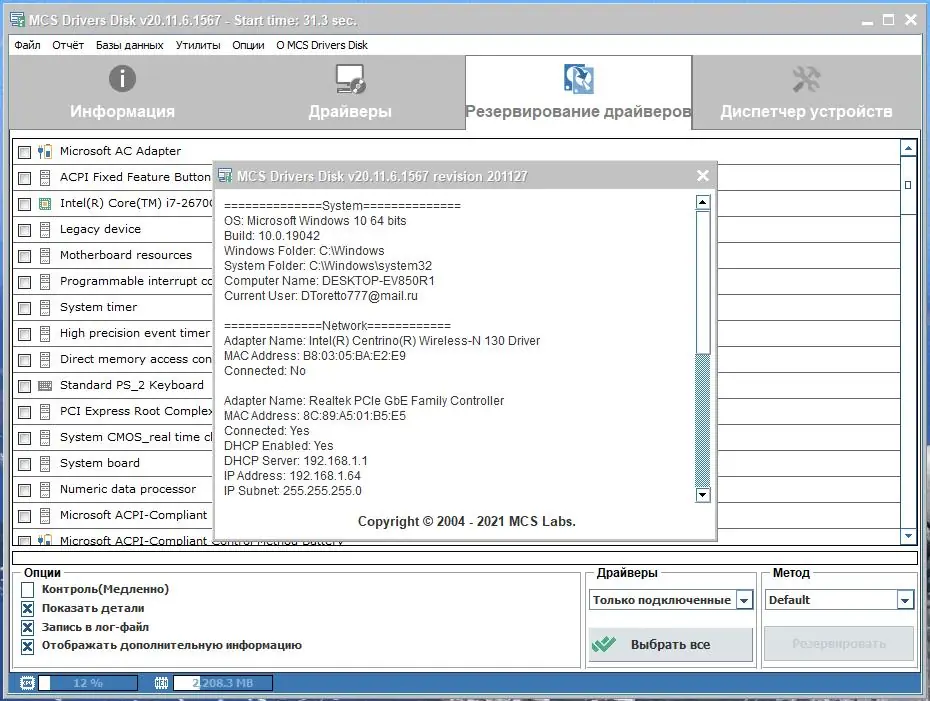
Task: Click the CPU usage icon in status bar
Action: click(x=27, y=683)
